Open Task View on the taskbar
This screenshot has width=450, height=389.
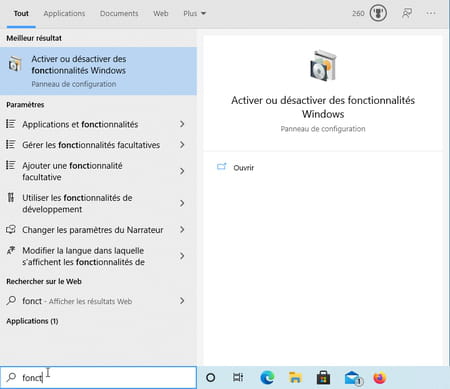pos(238,378)
